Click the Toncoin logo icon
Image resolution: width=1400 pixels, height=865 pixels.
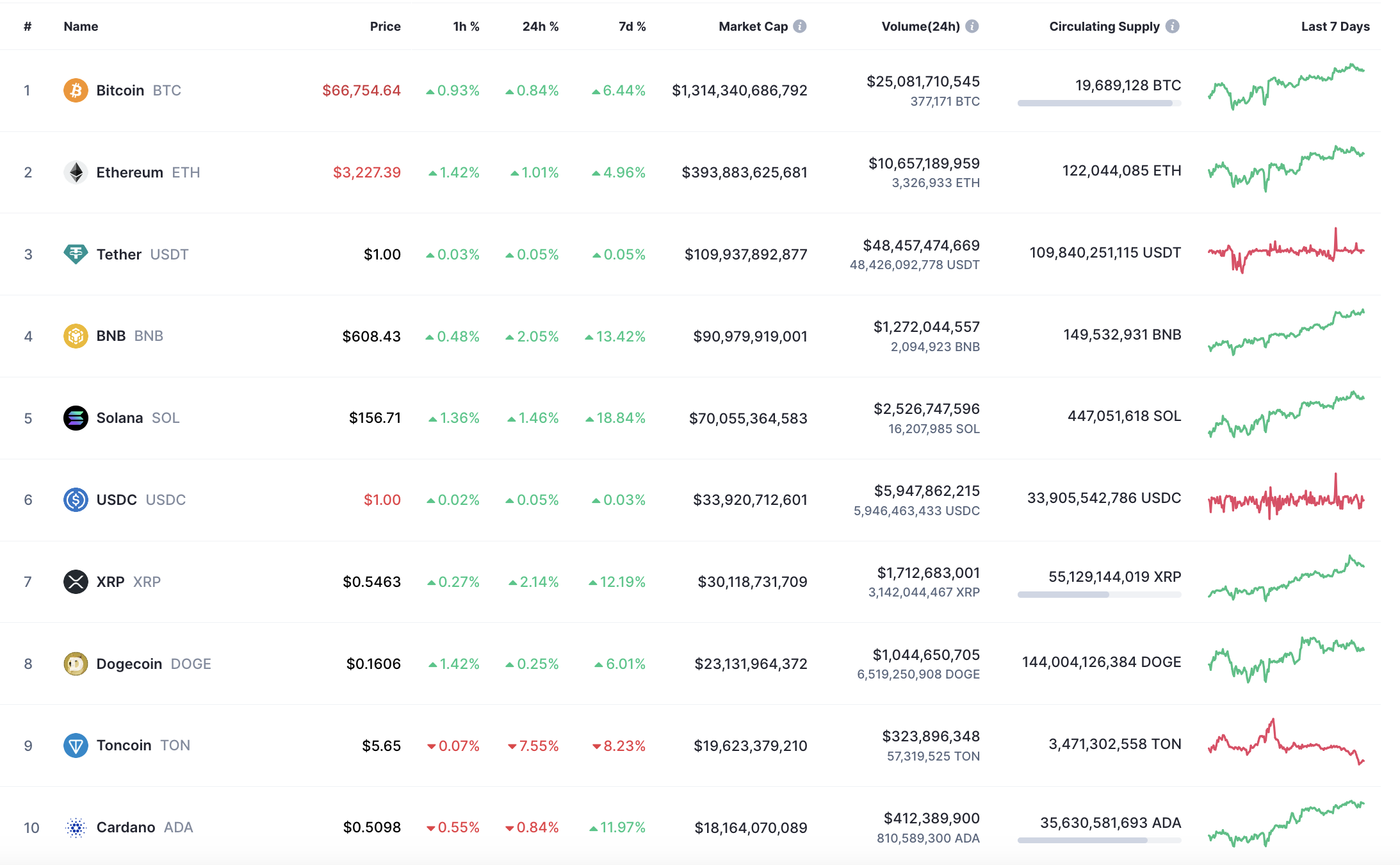76,745
